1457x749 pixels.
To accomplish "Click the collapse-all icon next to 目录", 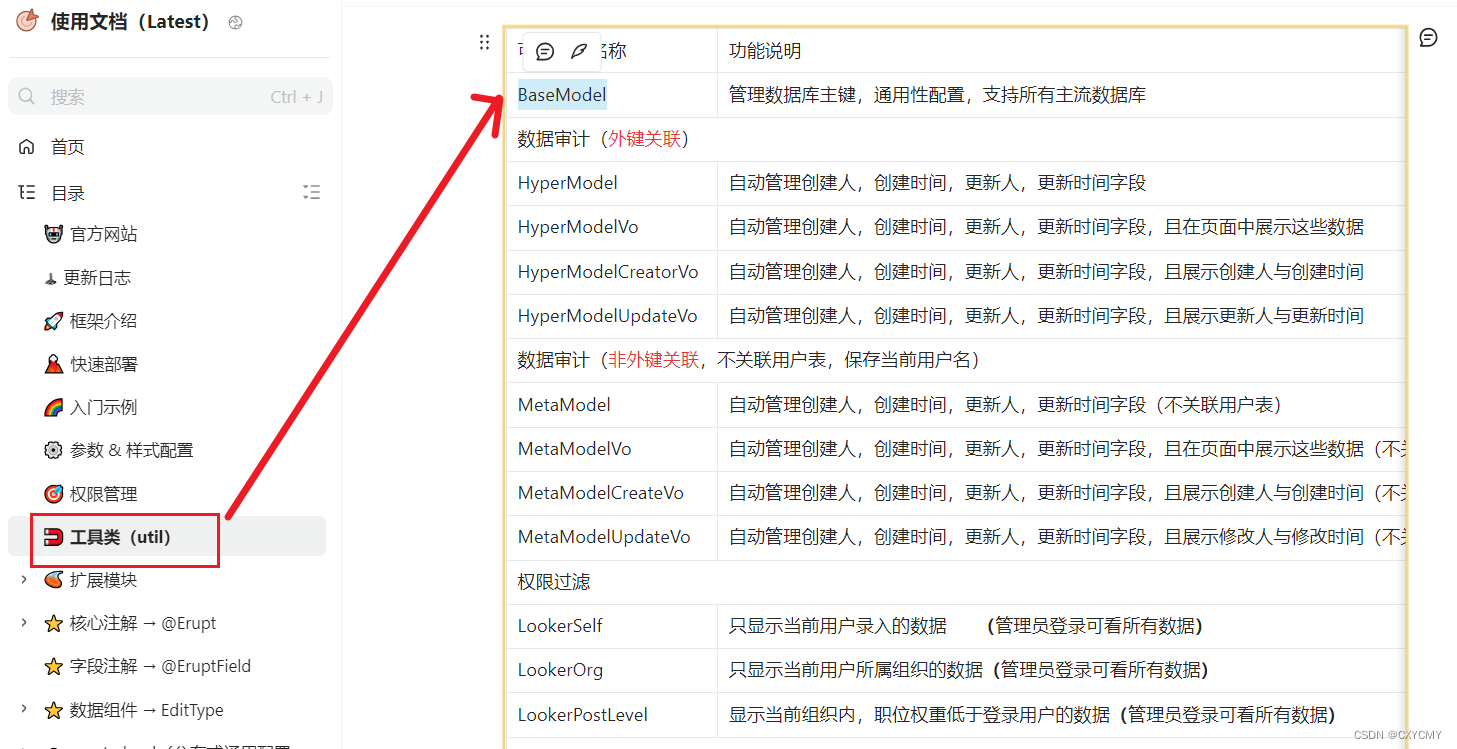I will (x=311, y=192).
